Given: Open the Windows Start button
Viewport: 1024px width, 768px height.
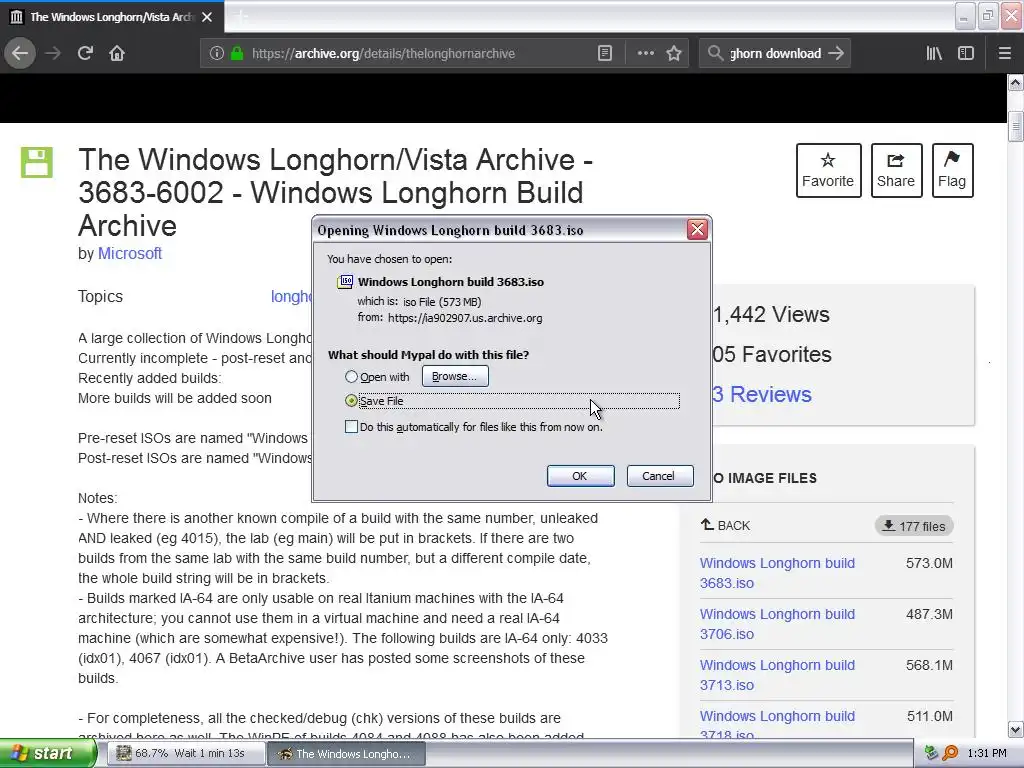Looking at the screenshot, I should pyautogui.click(x=48, y=754).
